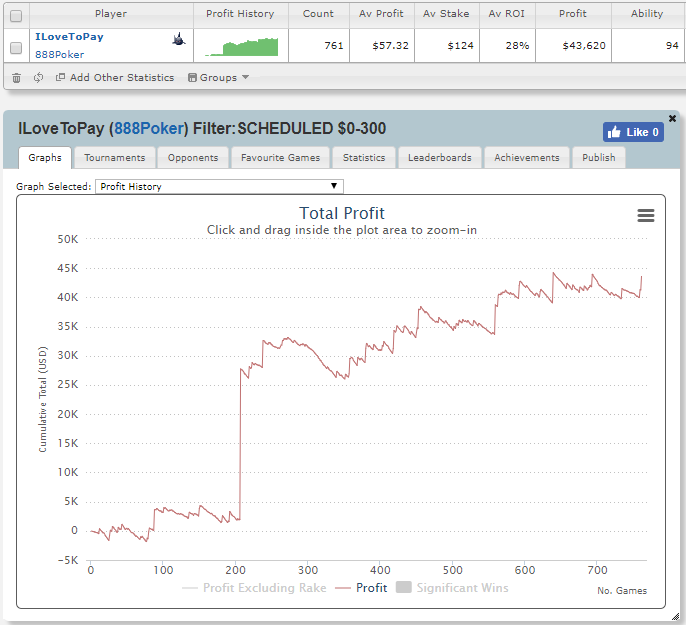The image size is (686, 625).
Task: Click the 94 ability score
Action: point(672,45)
